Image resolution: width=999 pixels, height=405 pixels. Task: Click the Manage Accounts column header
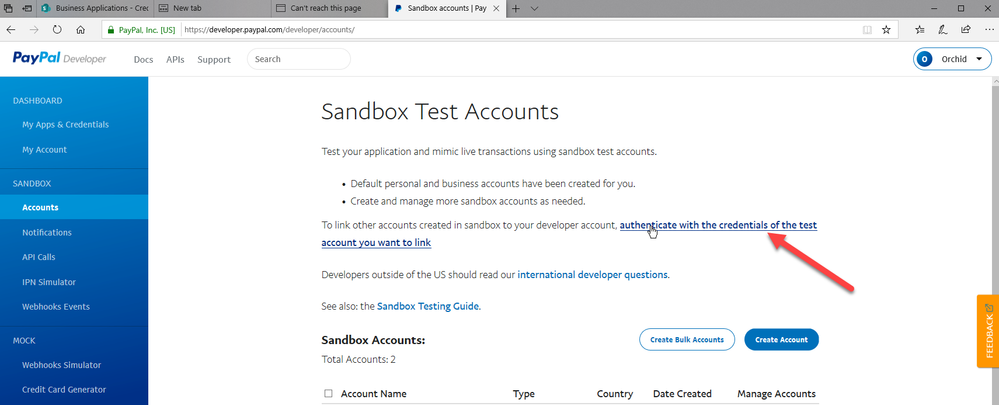(x=776, y=394)
